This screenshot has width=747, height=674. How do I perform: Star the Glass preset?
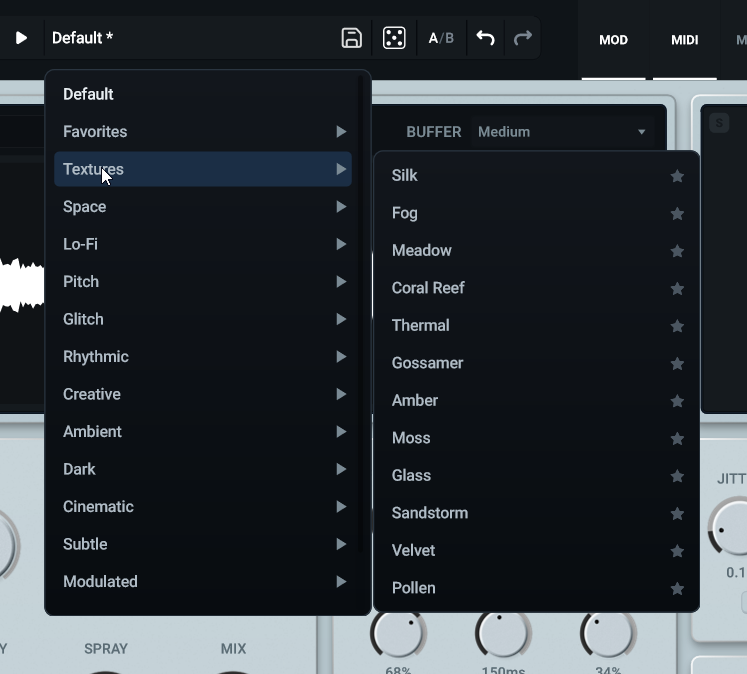coord(677,476)
